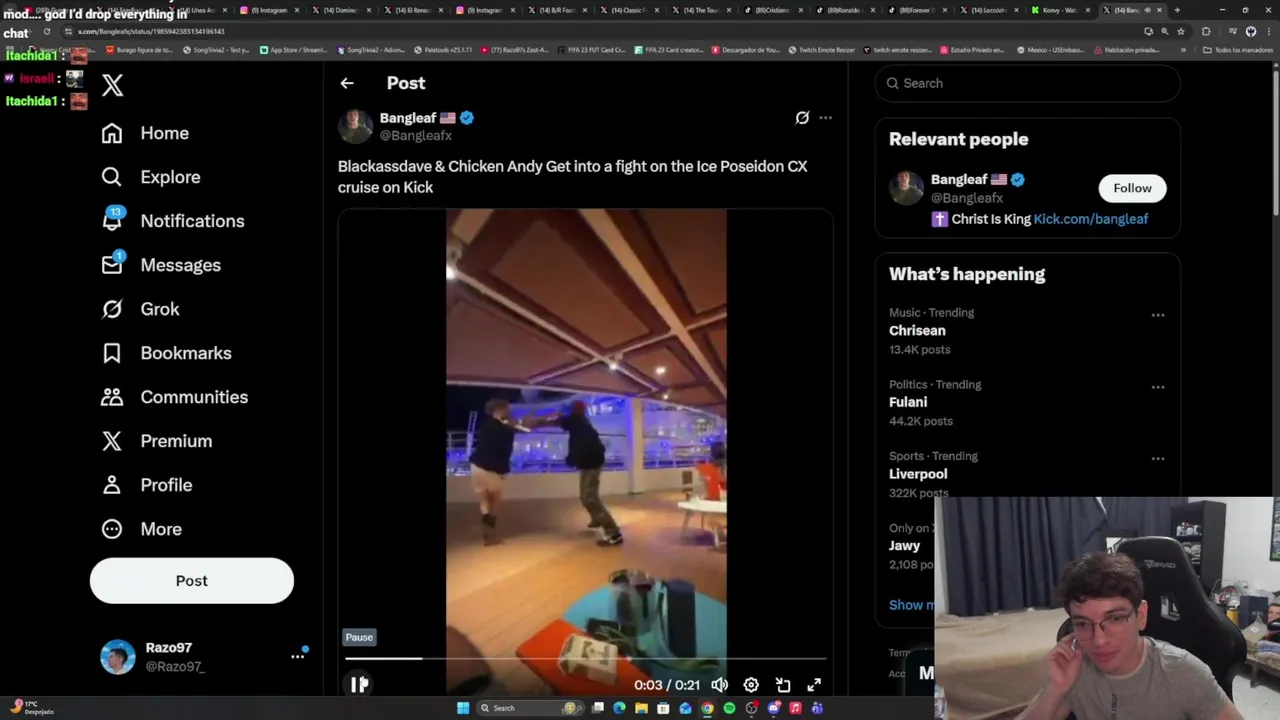
Task: Open Discord from taskbar
Action: (x=773, y=708)
